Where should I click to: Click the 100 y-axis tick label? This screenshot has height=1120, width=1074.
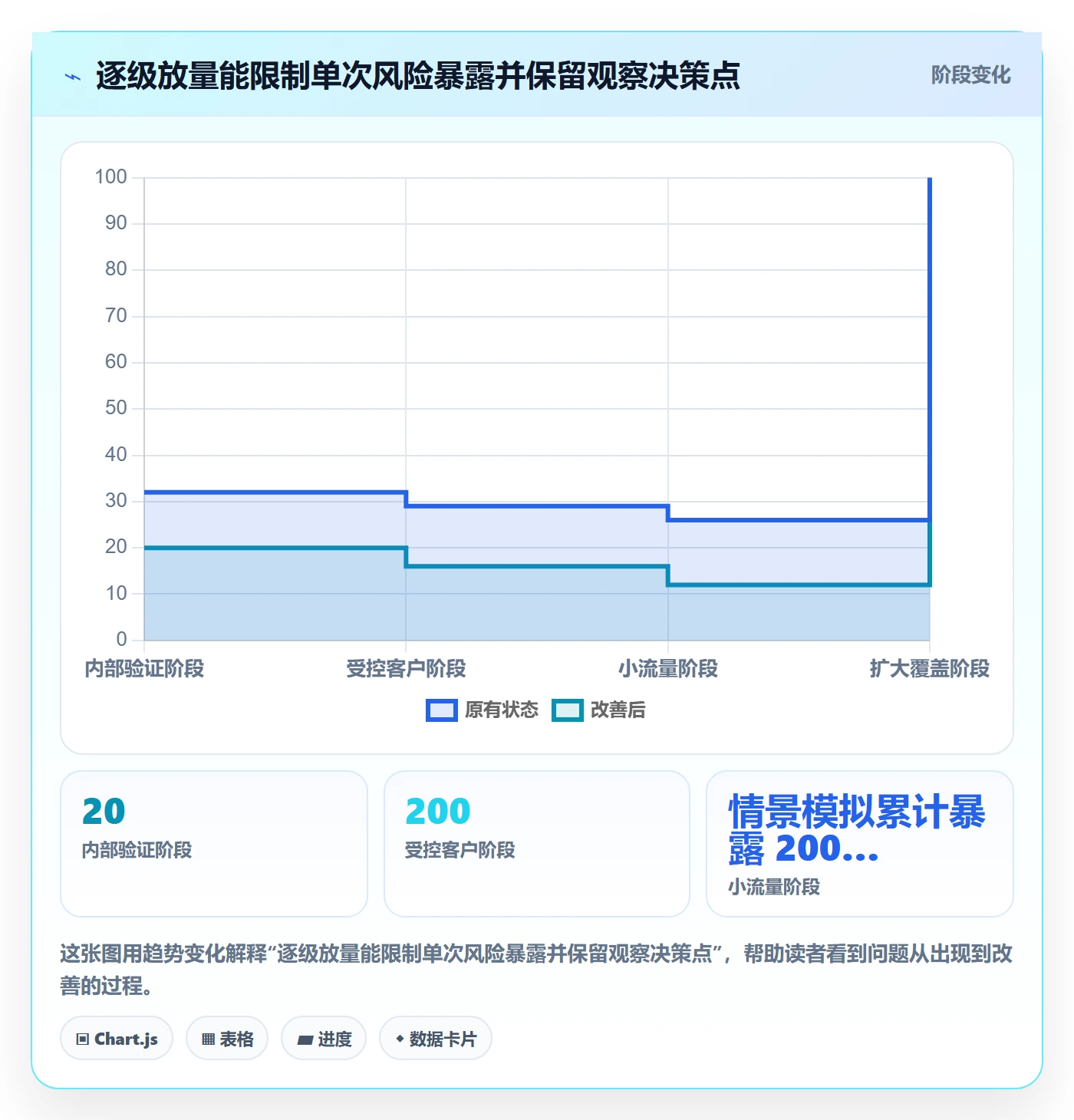tap(110, 177)
